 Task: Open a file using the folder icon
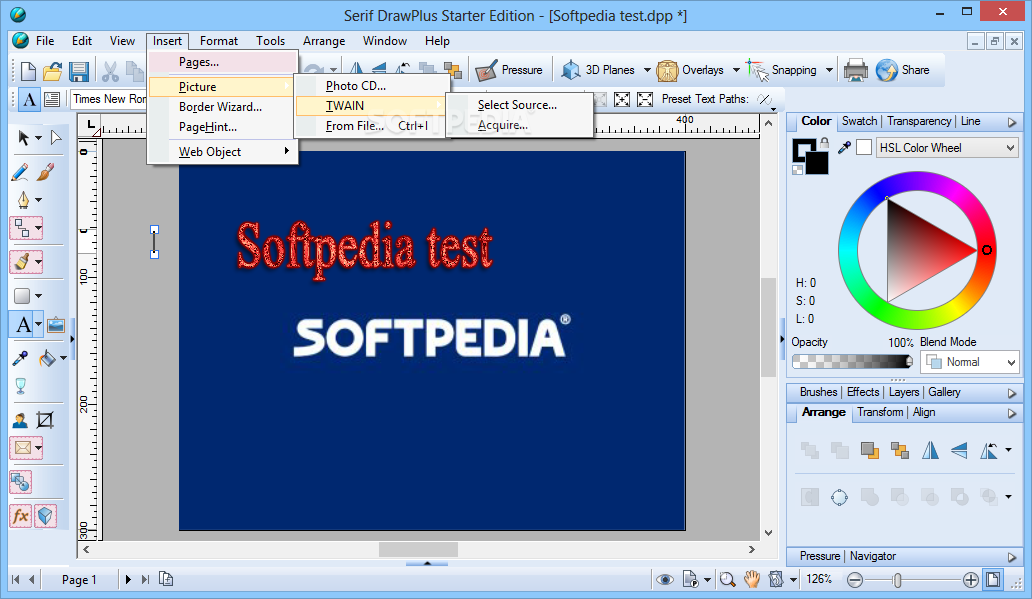[53, 70]
